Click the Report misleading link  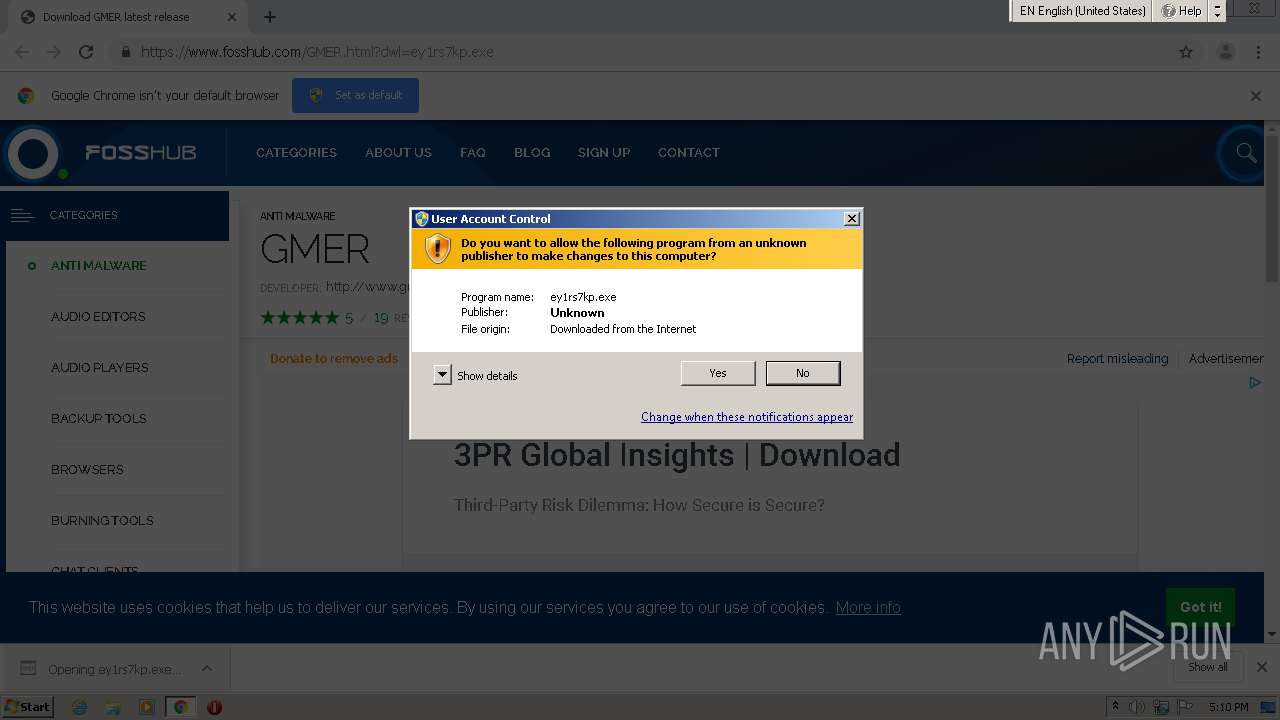coord(1117,358)
